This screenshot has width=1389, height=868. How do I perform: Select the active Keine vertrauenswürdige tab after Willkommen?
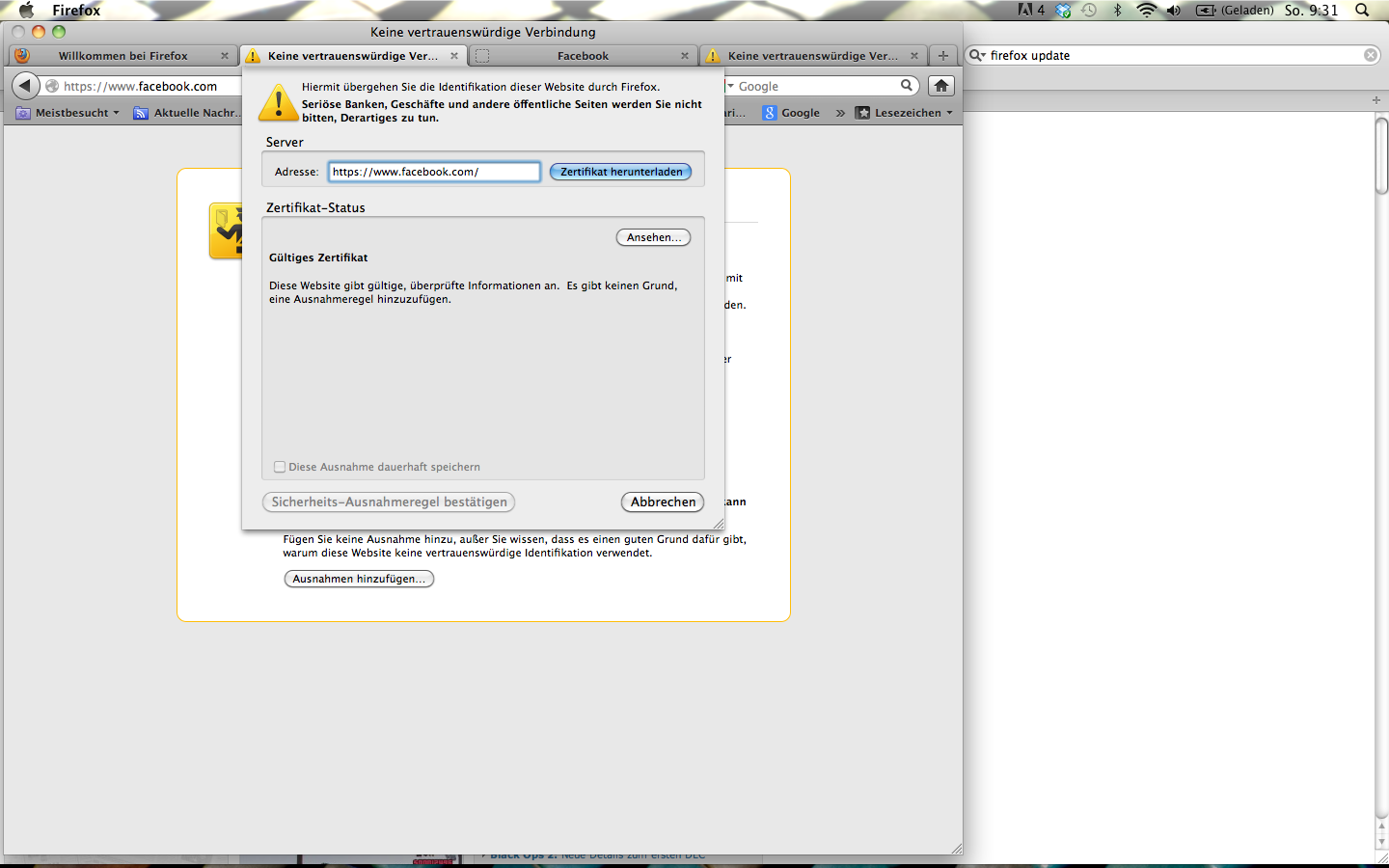click(x=352, y=56)
